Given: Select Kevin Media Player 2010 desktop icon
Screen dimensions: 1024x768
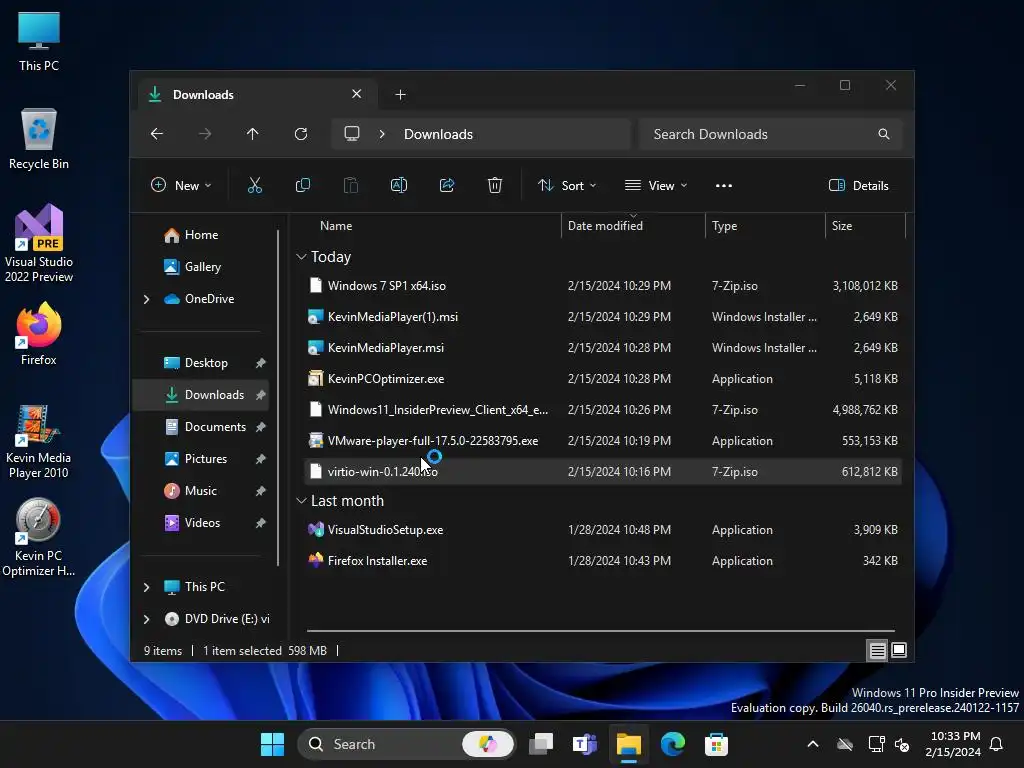Looking at the screenshot, I should pos(39,441).
